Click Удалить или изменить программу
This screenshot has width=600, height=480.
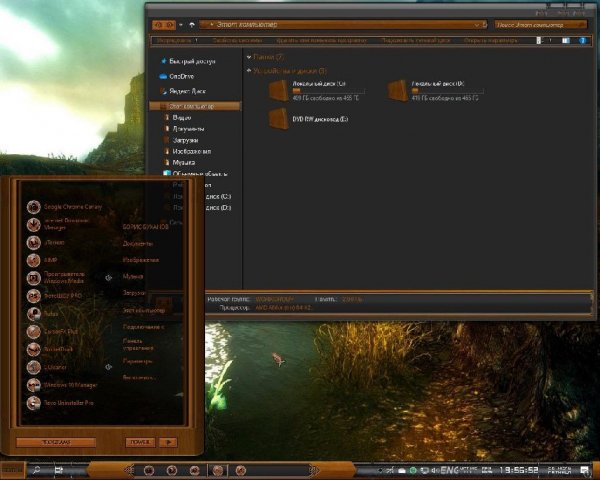pos(321,40)
